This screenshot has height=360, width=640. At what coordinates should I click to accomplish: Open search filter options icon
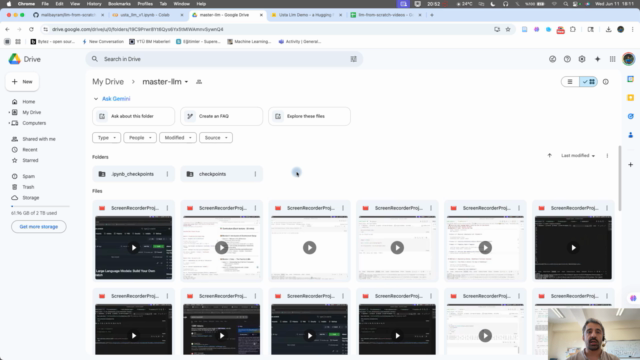pyautogui.click(x=353, y=59)
